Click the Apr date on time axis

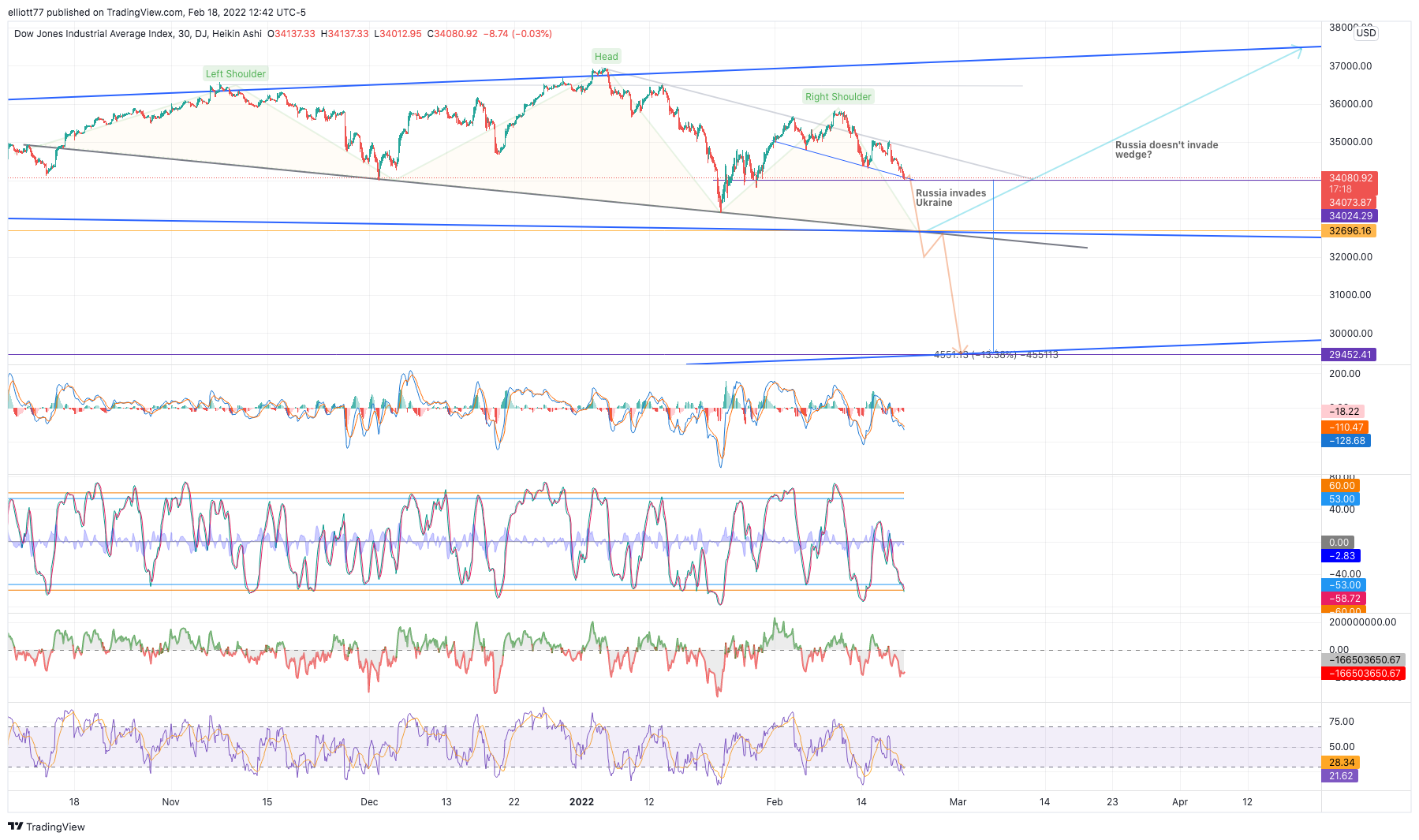(1180, 802)
